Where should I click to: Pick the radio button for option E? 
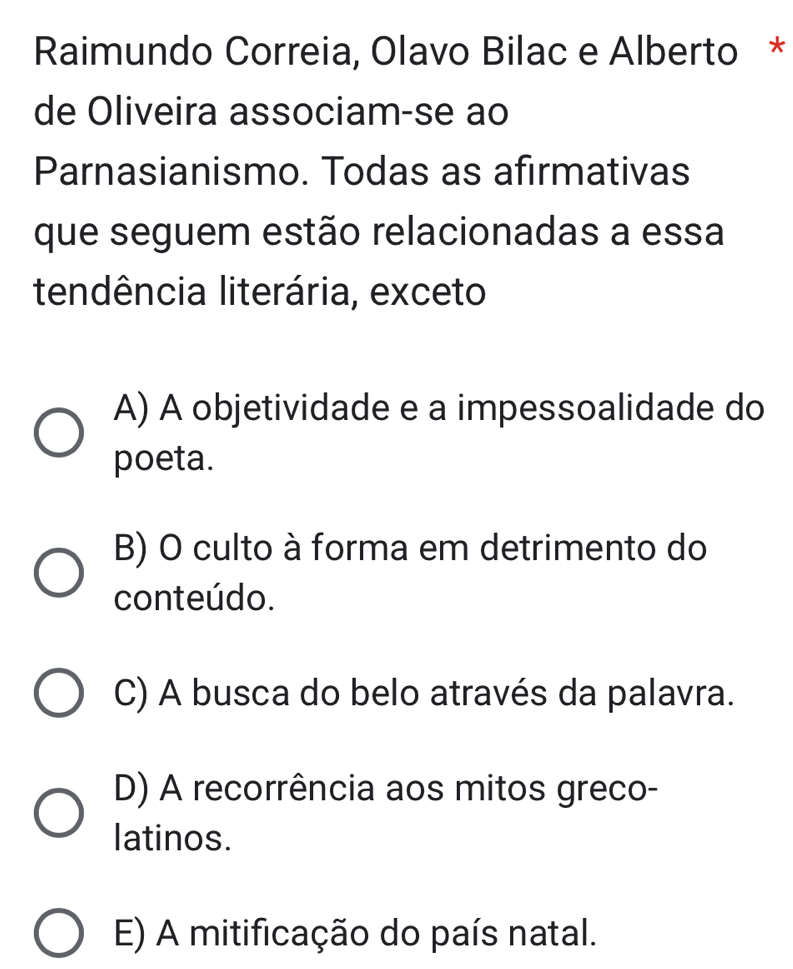coord(59,932)
